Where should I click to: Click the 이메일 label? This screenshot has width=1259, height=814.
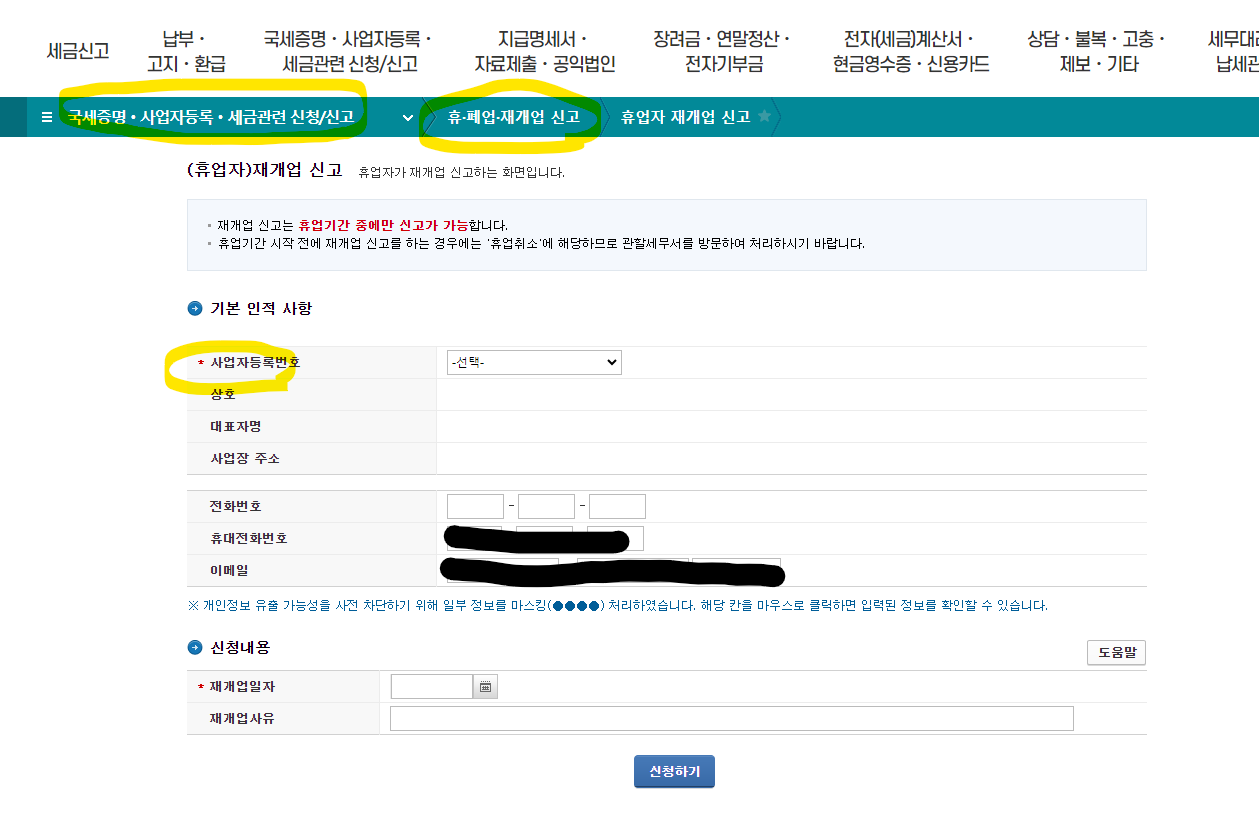(229, 570)
